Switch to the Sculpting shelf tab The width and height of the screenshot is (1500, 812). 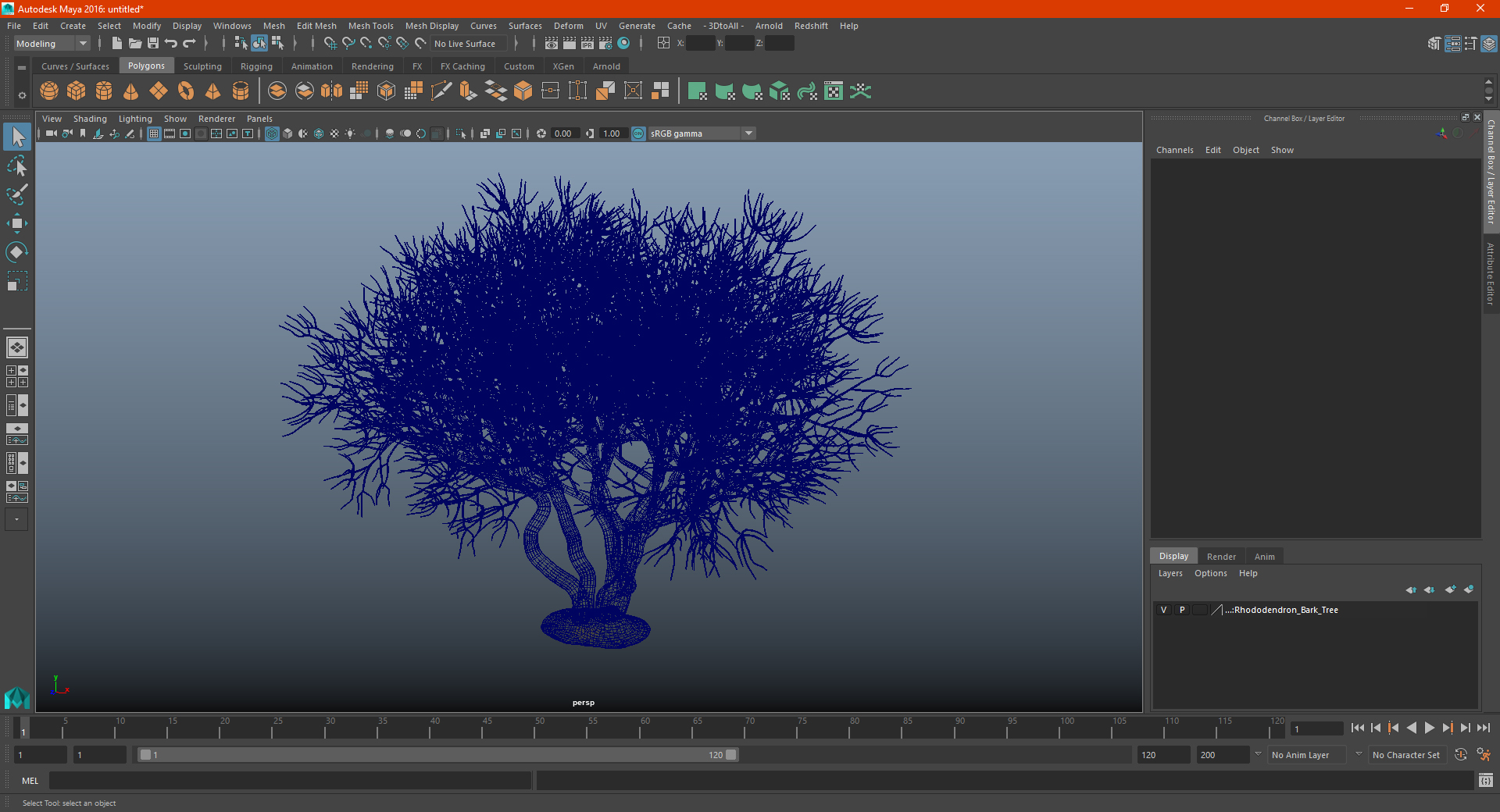point(202,66)
